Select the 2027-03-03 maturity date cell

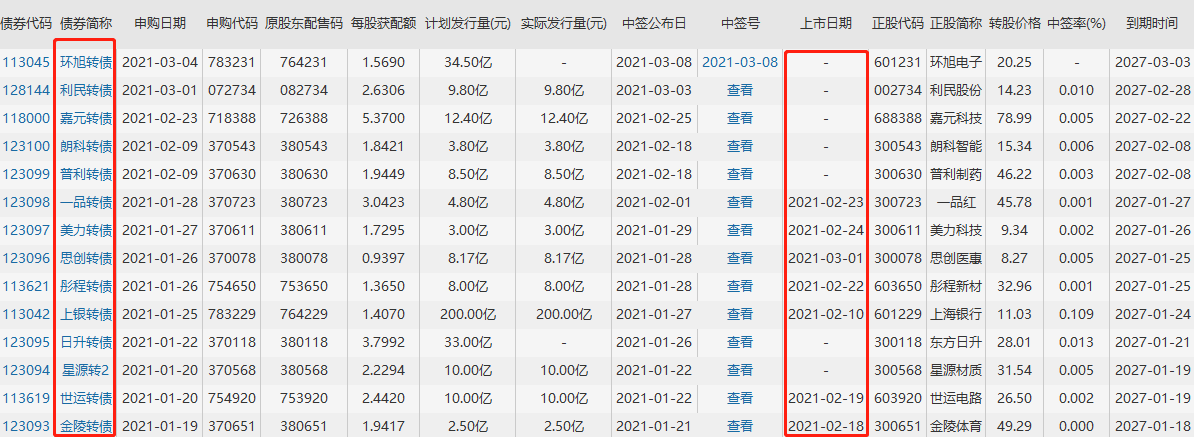point(1152,62)
